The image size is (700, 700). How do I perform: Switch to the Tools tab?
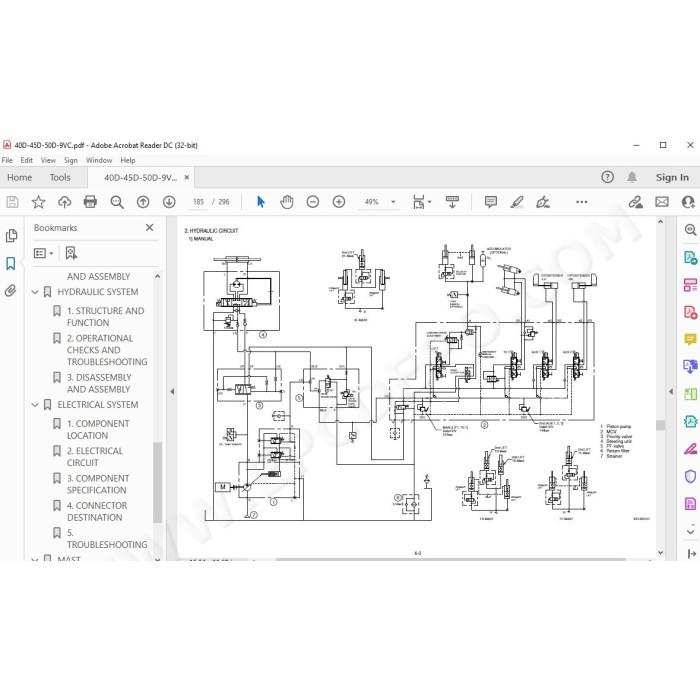click(x=60, y=177)
